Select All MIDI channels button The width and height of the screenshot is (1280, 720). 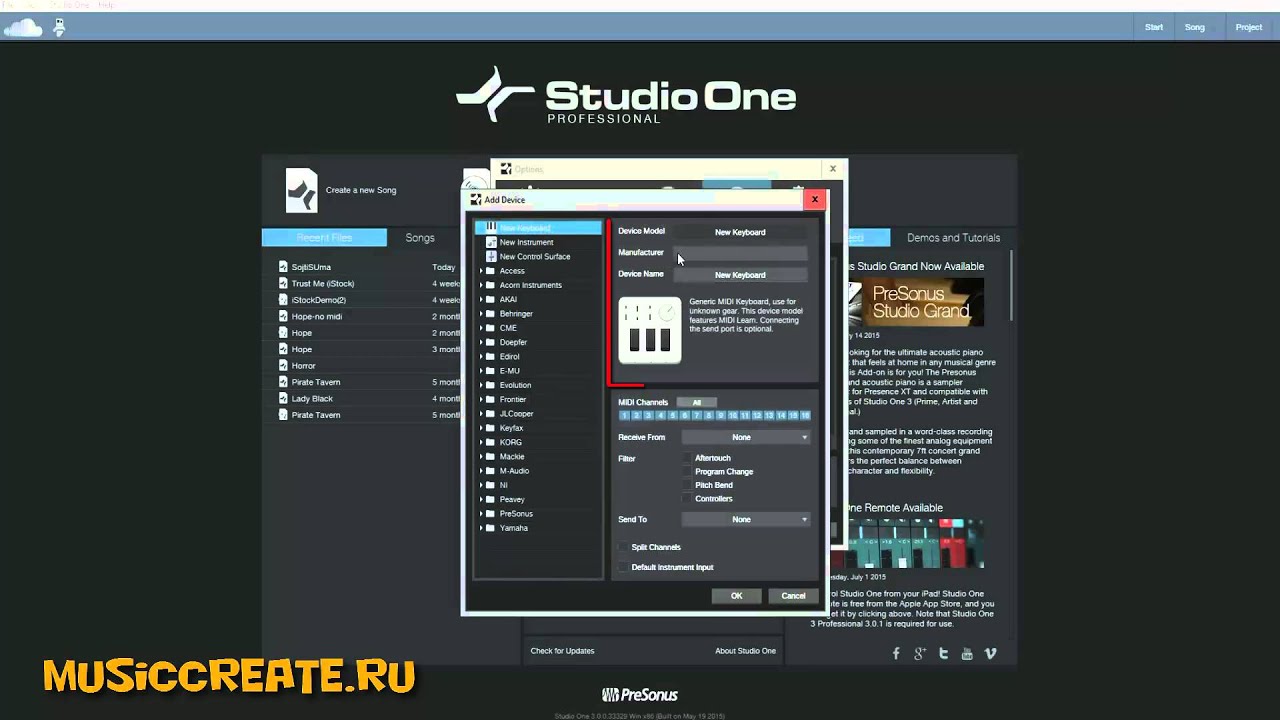click(x=697, y=402)
